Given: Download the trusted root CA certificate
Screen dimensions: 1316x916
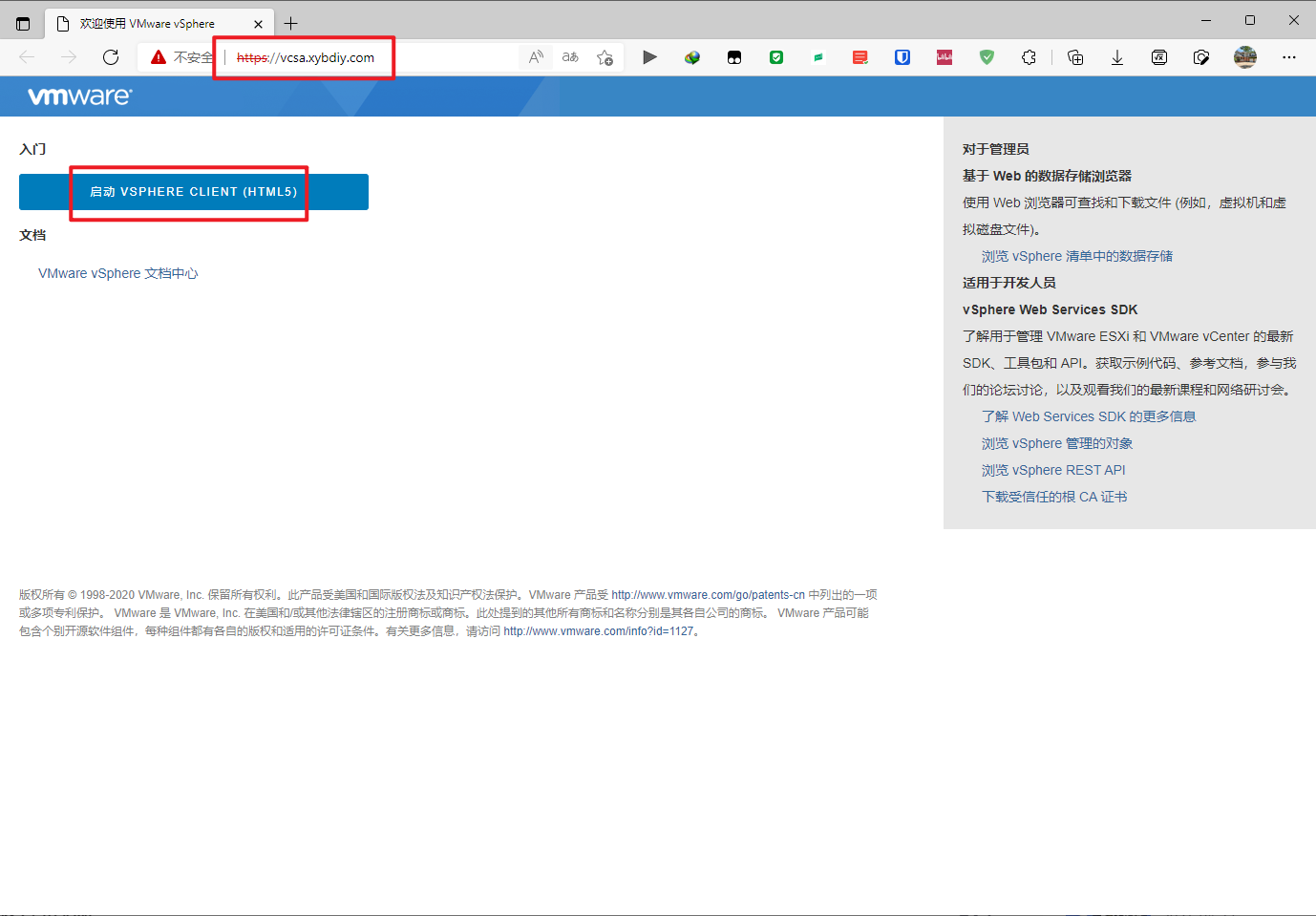Looking at the screenshot, I should (1054, 497).
